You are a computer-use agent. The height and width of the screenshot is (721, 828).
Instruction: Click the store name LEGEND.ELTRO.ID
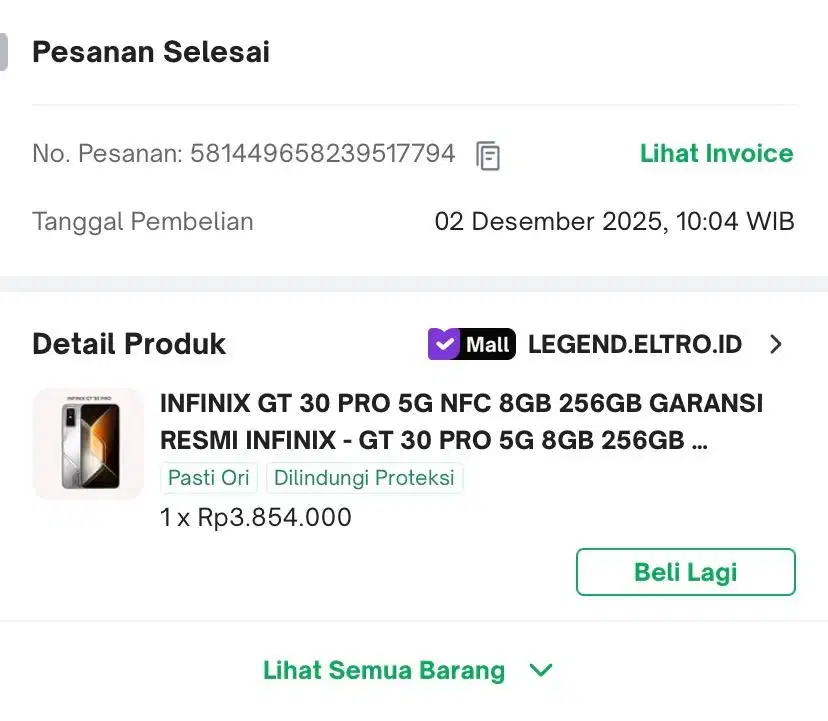634,344
